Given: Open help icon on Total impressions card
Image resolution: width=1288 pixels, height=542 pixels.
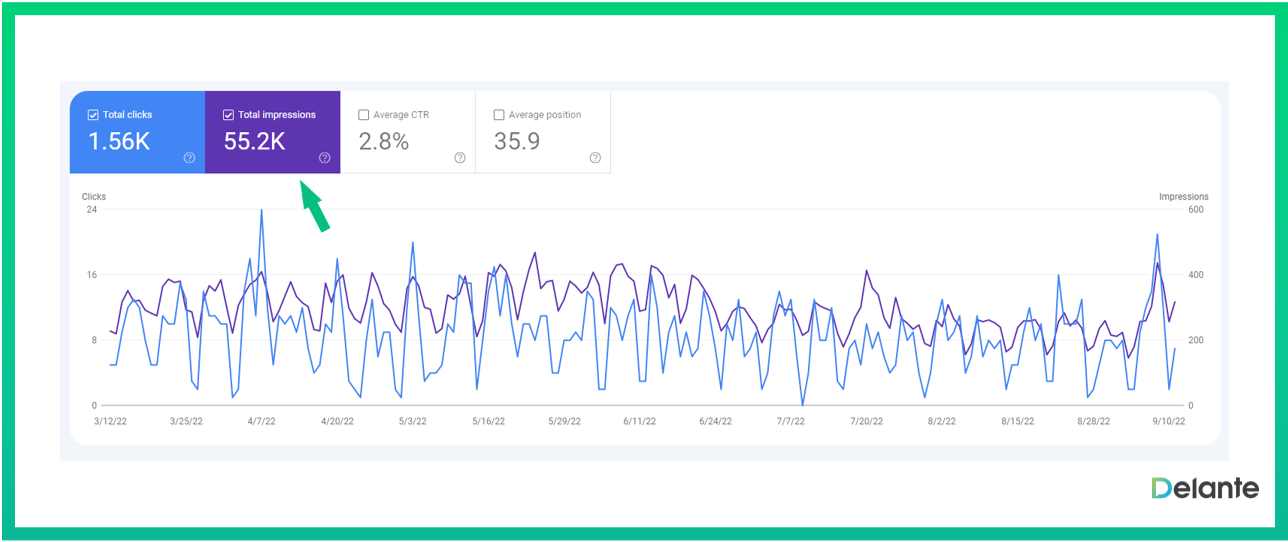Looking at the screenshot, I should pos(325,158).
